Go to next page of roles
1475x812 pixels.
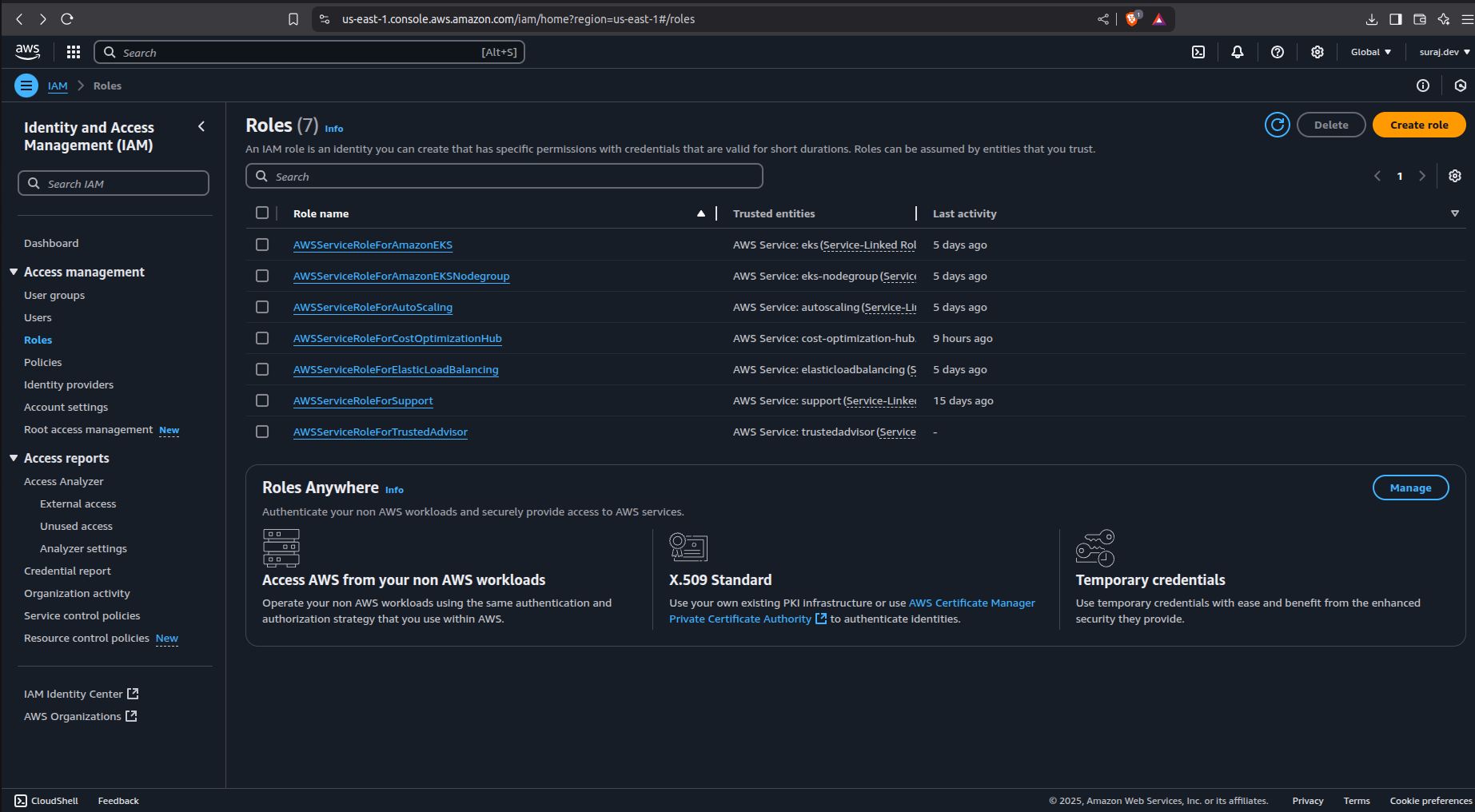tap(1422, 176)
